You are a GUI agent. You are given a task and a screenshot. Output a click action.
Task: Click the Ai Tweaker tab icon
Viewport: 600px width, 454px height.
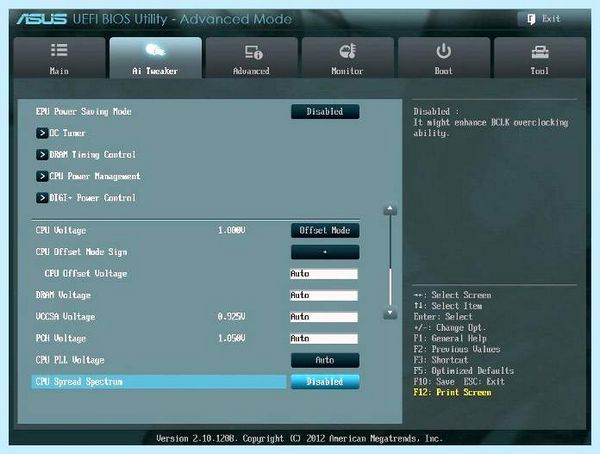155,50
